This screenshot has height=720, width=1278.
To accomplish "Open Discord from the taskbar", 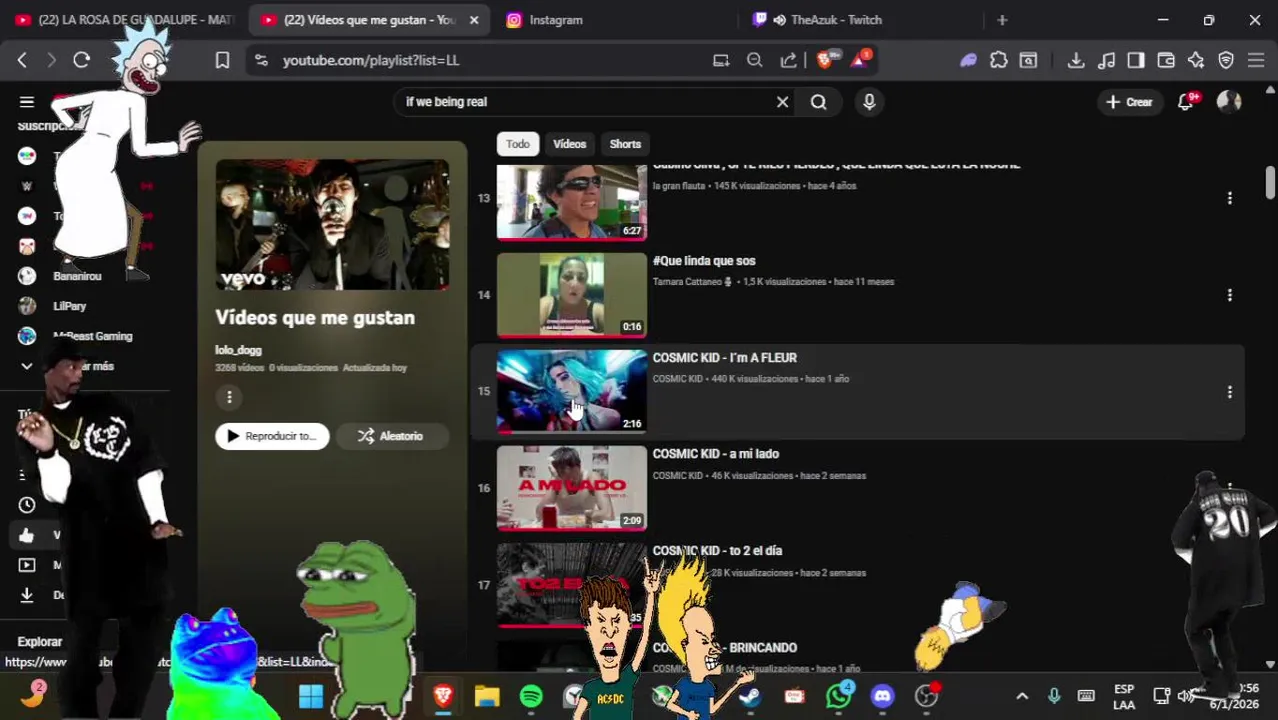I will [x=882, y=696].
